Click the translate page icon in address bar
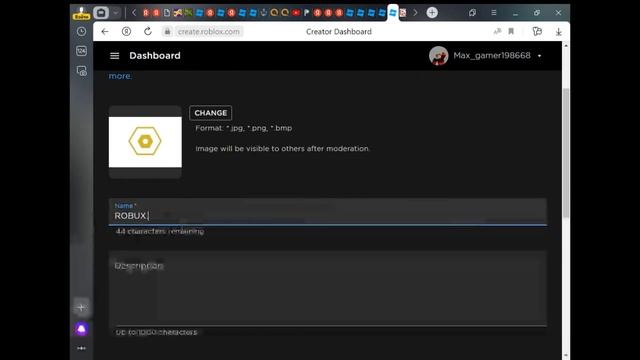The height and width of the screenshot is (360, 640). (497, 31)
